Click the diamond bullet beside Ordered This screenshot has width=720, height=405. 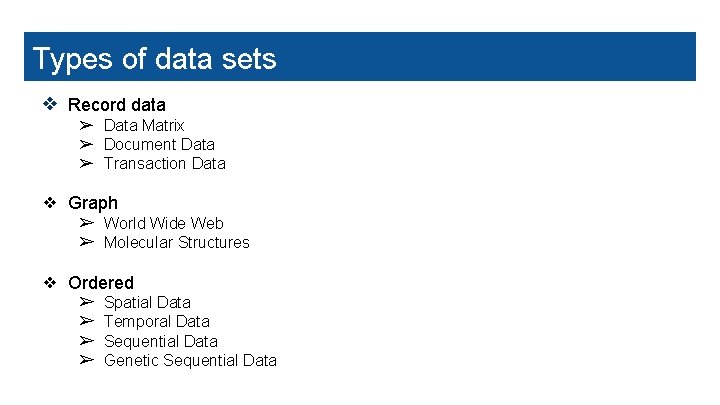50,282
